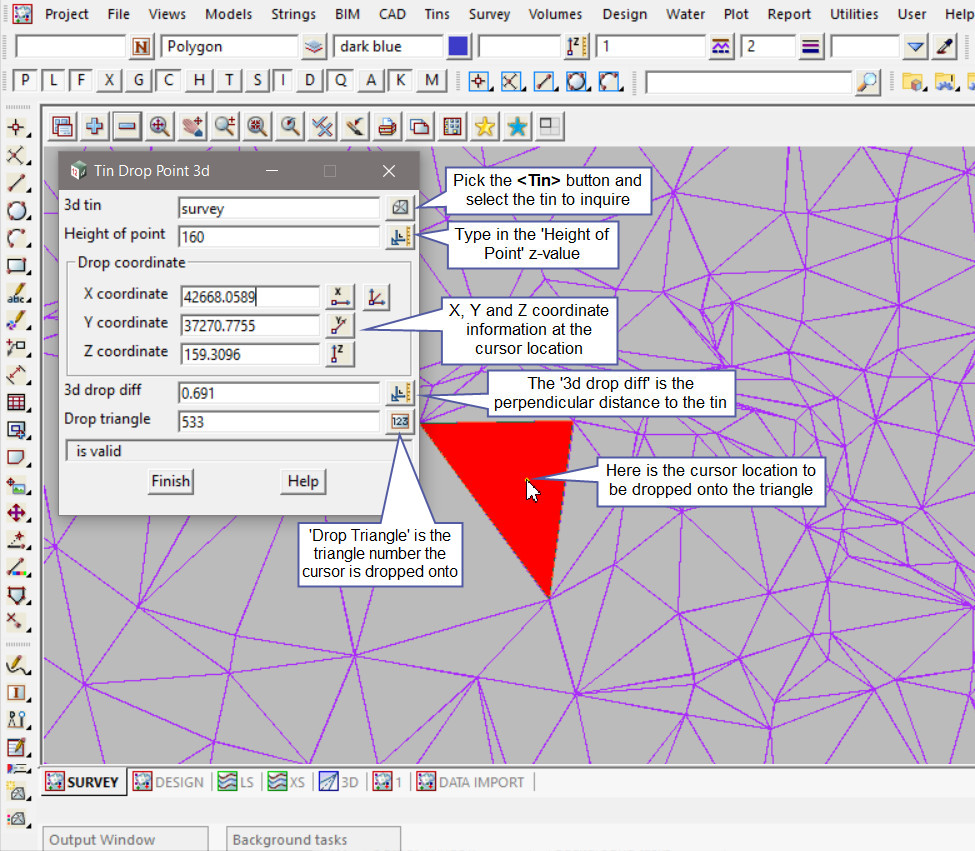Screen dimensions: 975x851
Task: Open the Tins menu
Action: 436,14
